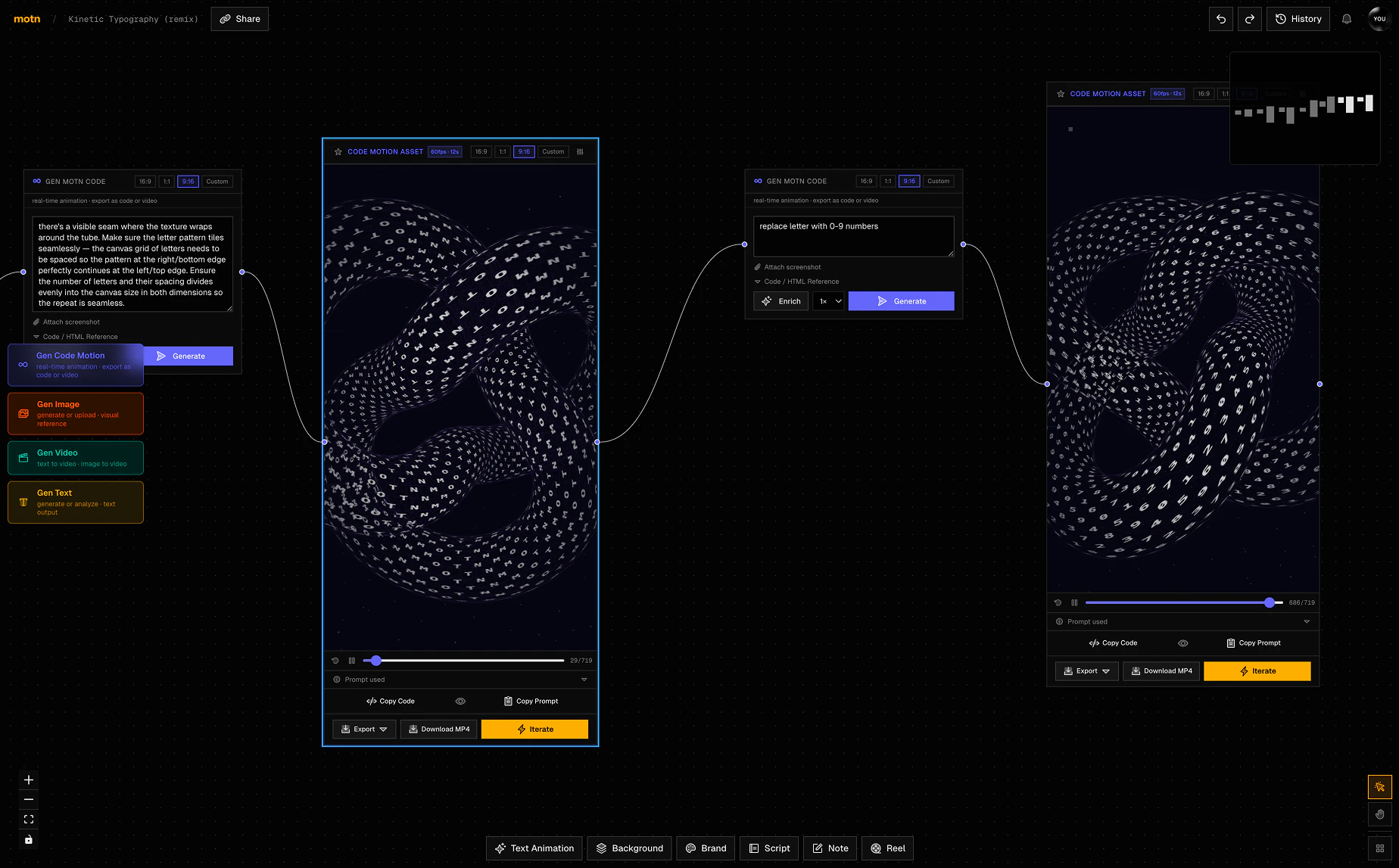Switch to the Brand panel in bottom bar
The width and height of the screenshot is (1399, 868).
coord(705,848)
